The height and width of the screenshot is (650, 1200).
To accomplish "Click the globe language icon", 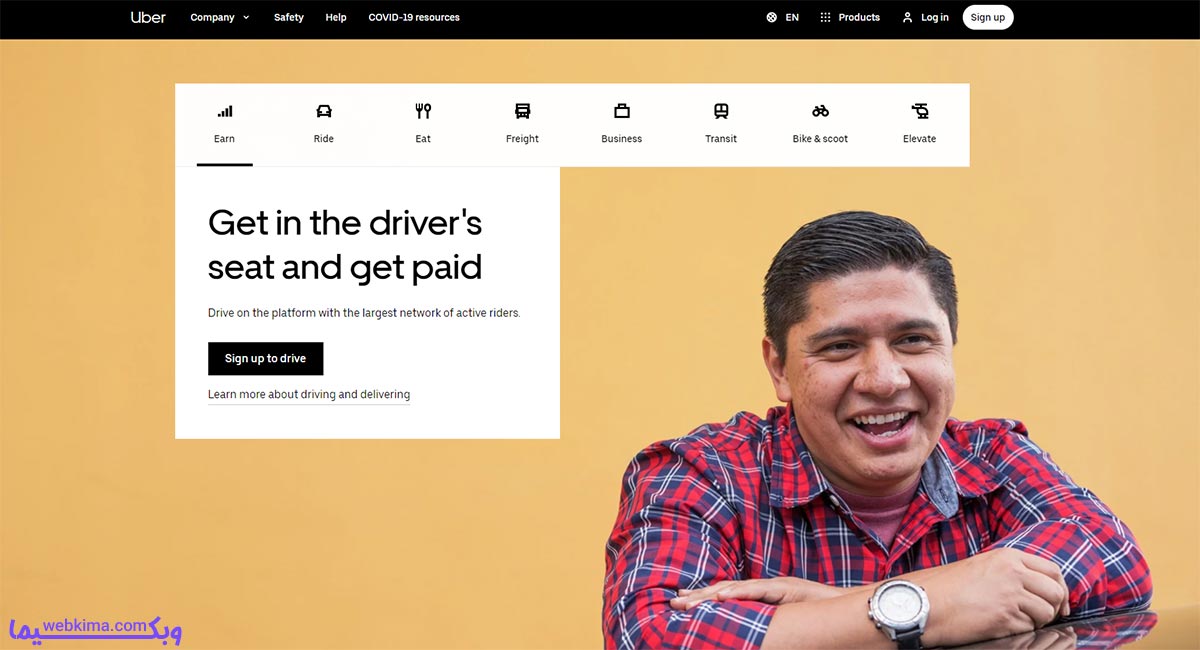I will [x=771, y=18].
